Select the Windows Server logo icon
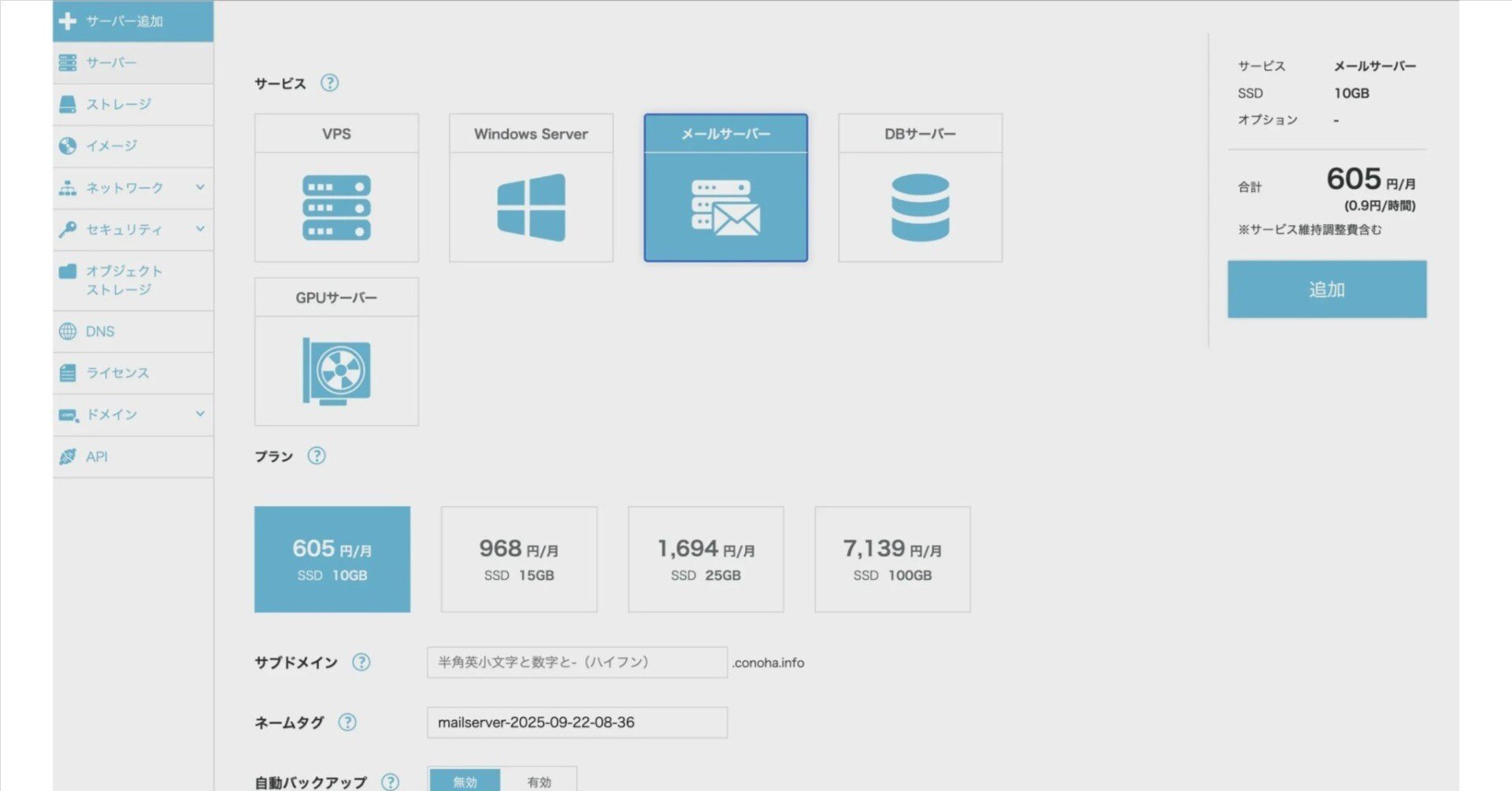This screenshot has width=1512, height=791. pyautogui.click(x=531, y=207)
